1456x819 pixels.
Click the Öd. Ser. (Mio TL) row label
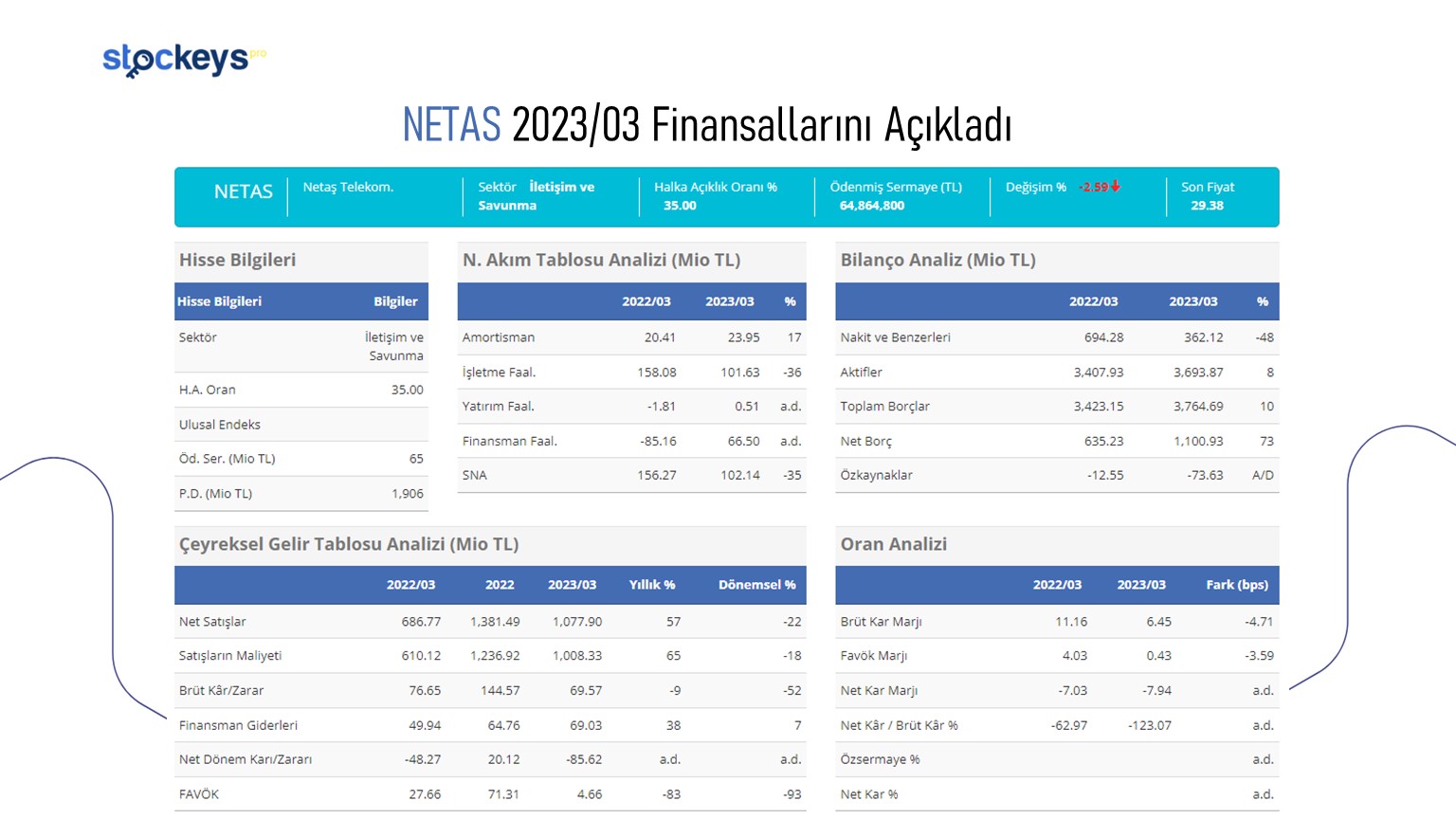(227, 459)
